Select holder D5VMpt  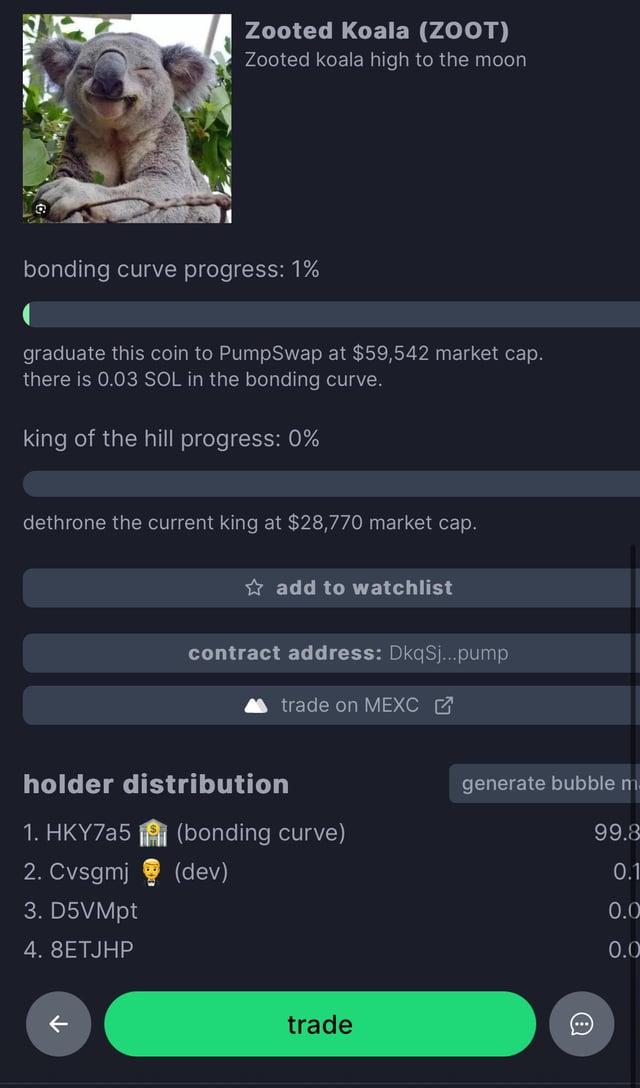click(x=80, y=911)
